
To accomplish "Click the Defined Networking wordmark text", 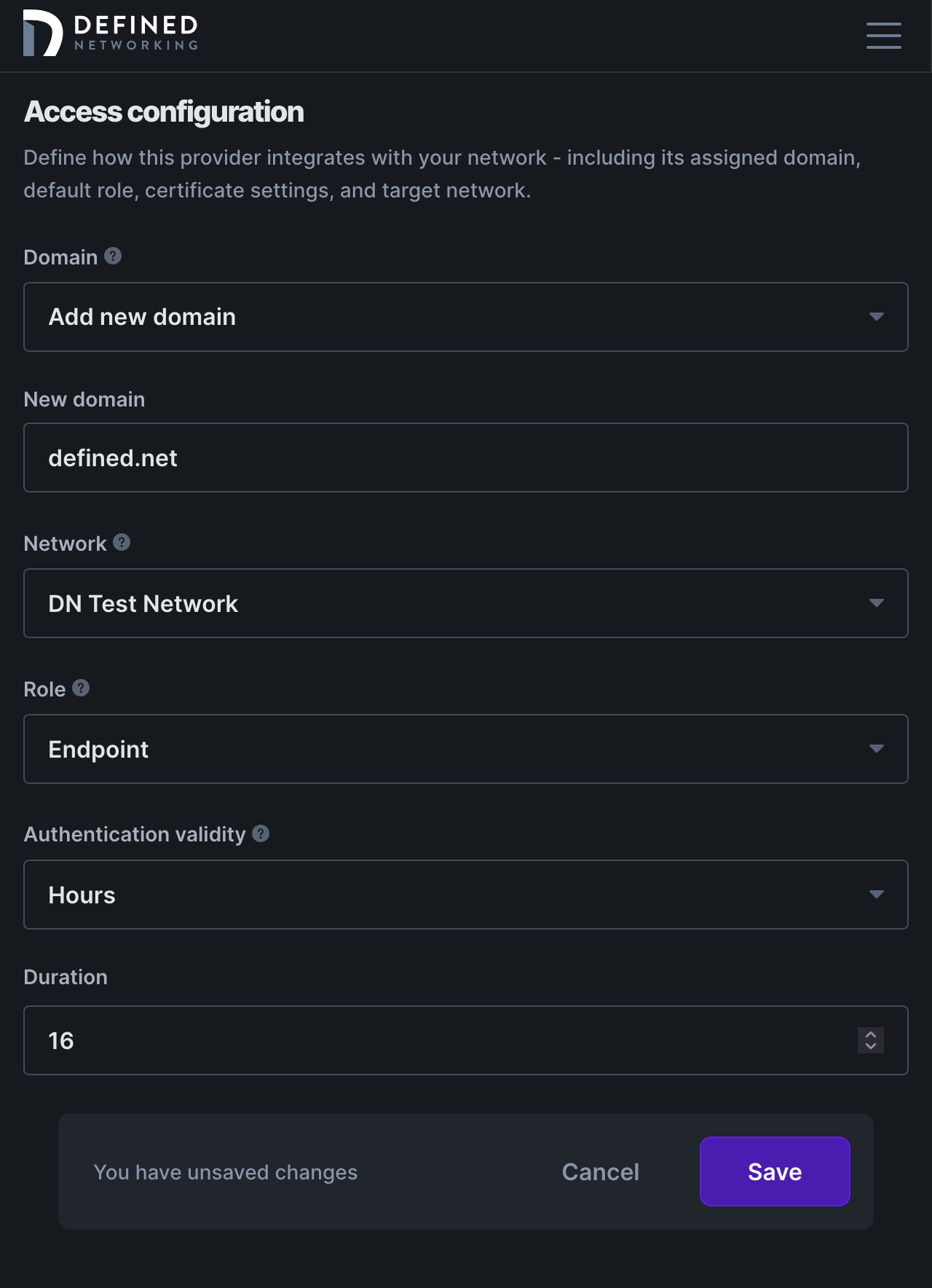I will (135, 34).
